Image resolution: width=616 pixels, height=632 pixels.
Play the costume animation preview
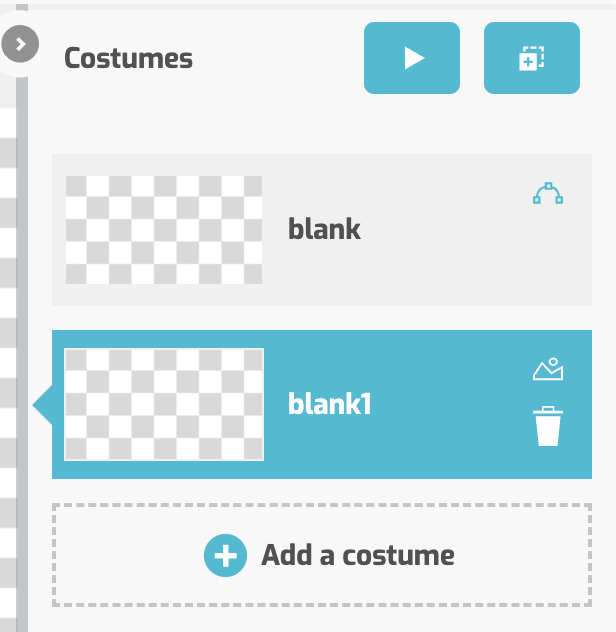coord(412,58)
